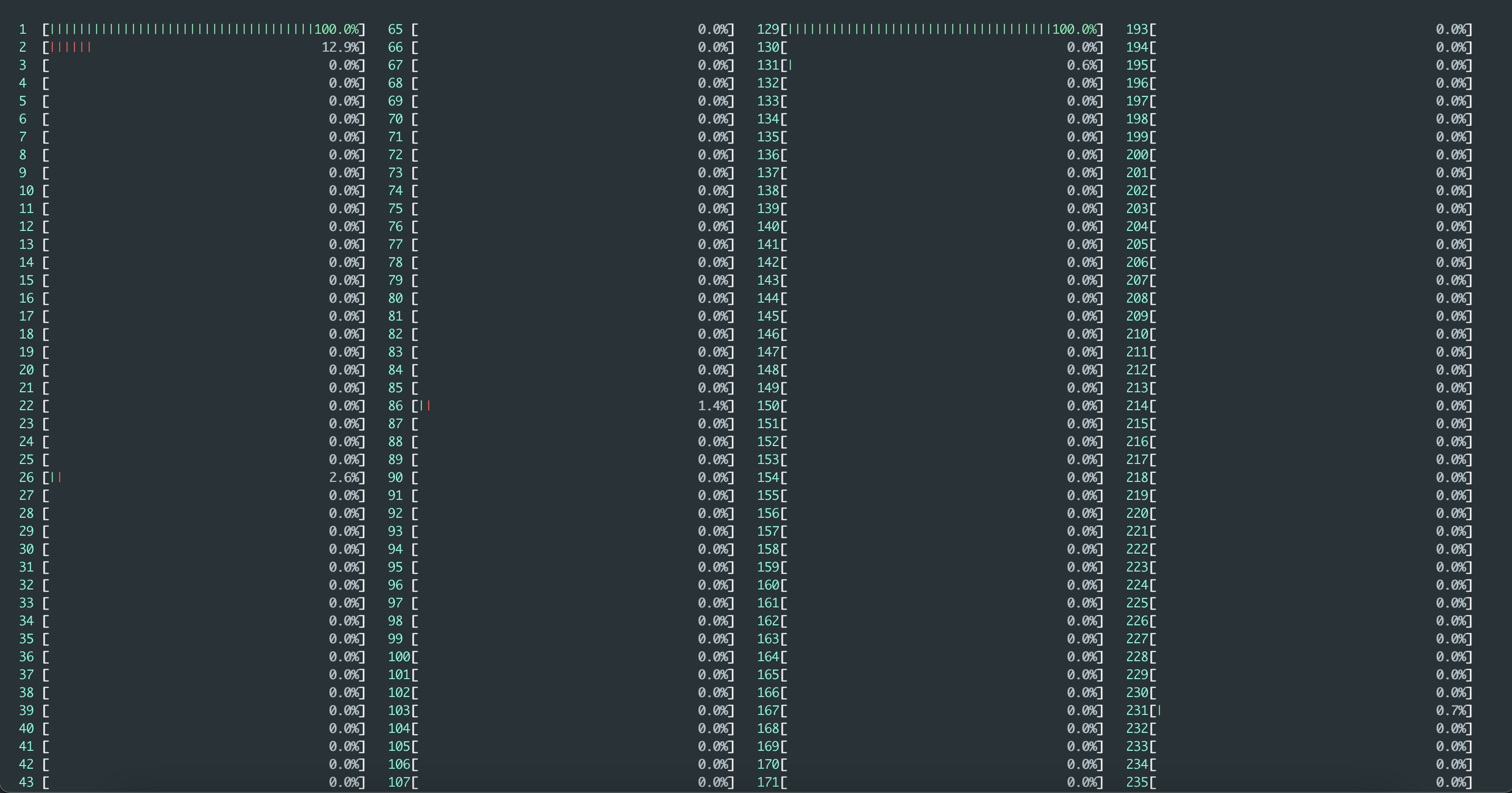Viewport: 1512px width, 793px height.
Task: Select the CPU 131 meter showing 0.6%
Action: pos(939,65)
